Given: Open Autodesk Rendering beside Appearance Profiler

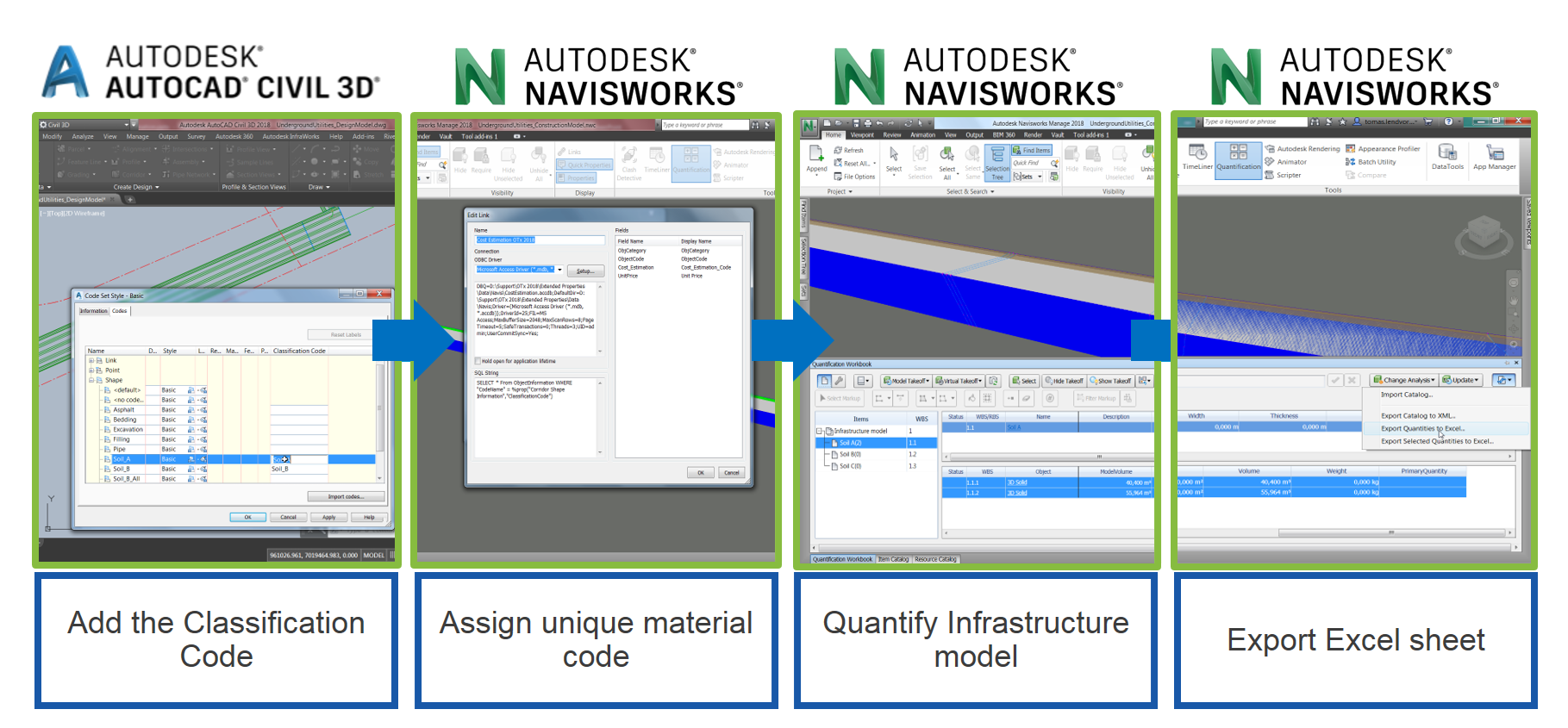Looking at the screenshot, I should click(x=1303, y=149).
